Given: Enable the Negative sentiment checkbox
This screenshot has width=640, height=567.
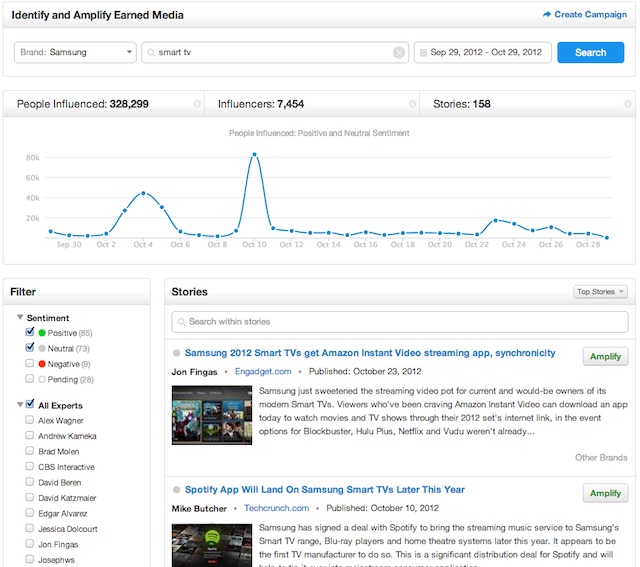Looking at the screenshot, I should (29, 364).
